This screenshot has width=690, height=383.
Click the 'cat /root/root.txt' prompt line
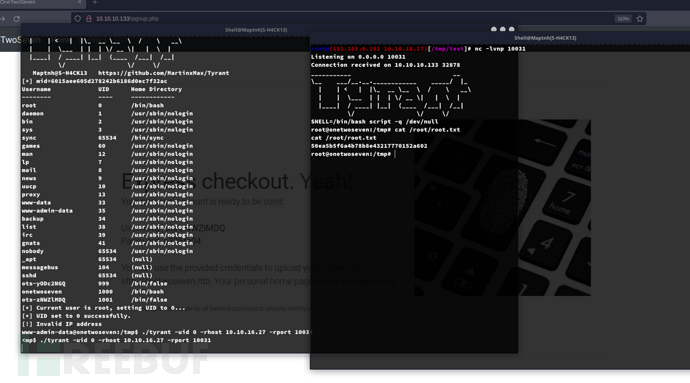385,130
